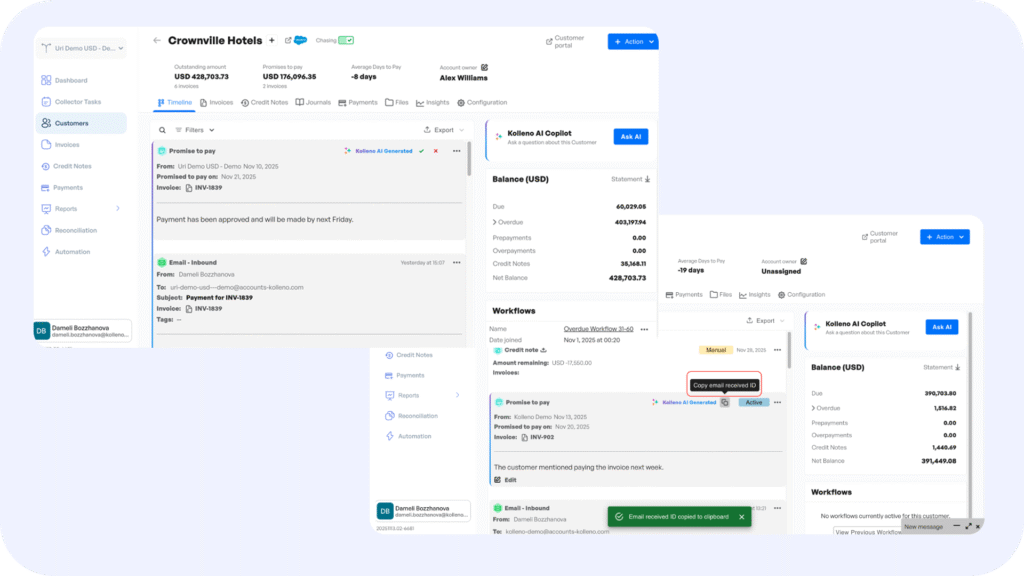Image resolution: width=1024 pixels, height=576 pixels.
Task: Click the search magnifier in the timeline
Action: pos(163,130)
